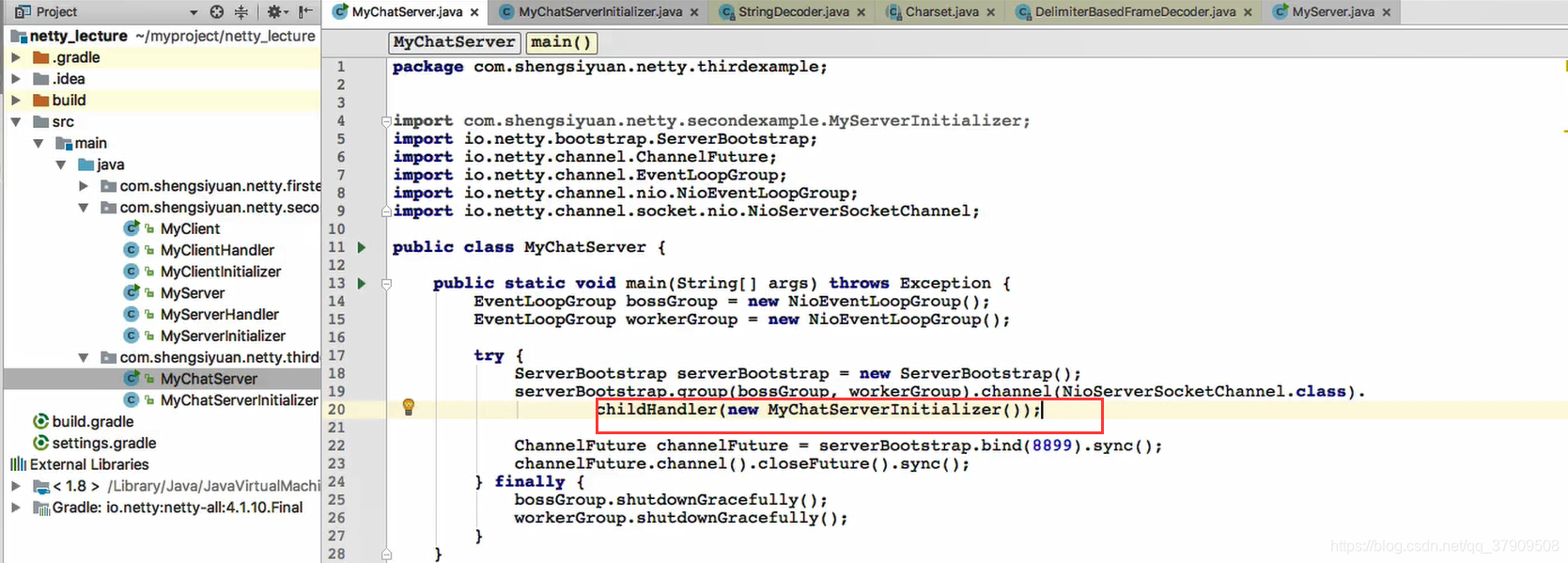The height and width of the screenshot is (563, 1568).
Task: Open the Project panel gear settings
Action: click(275, 12)
